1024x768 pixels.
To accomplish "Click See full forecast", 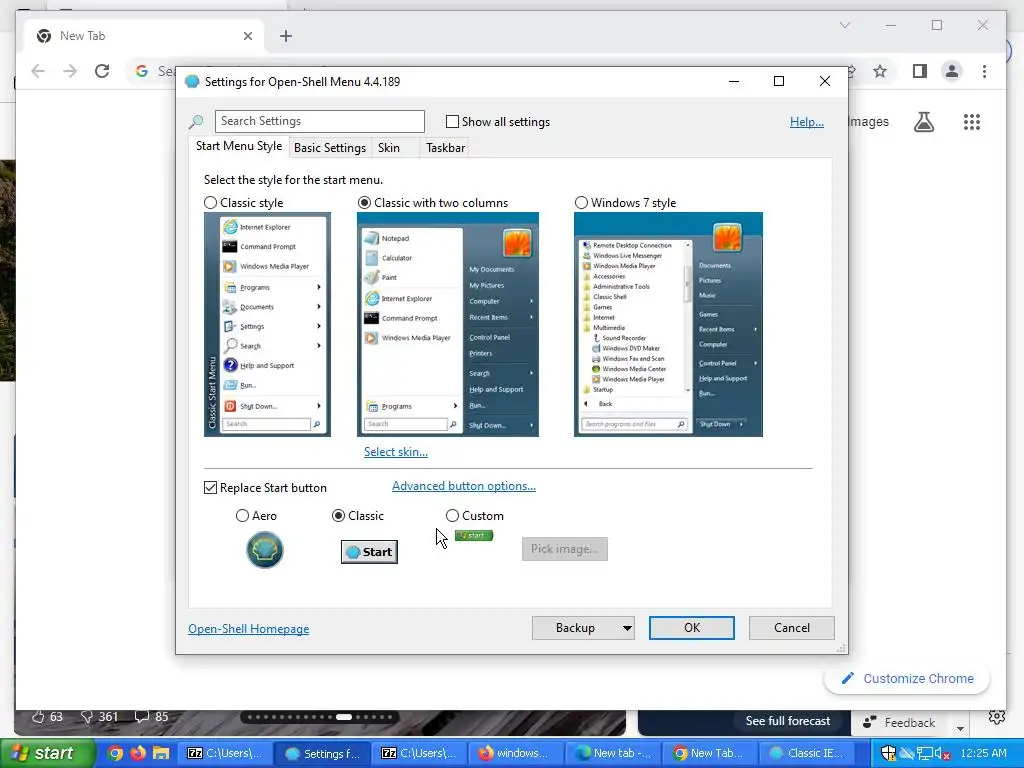I will point(788,721).
